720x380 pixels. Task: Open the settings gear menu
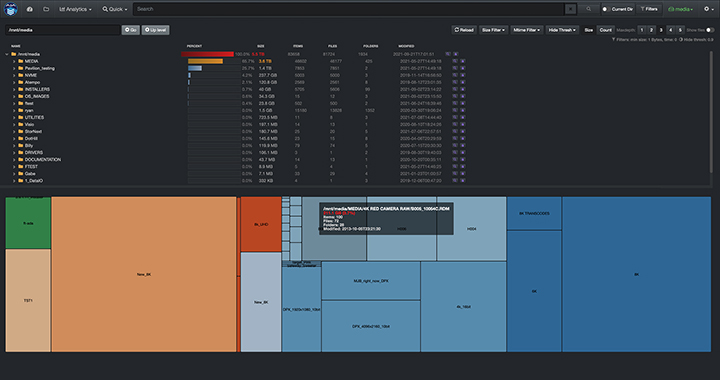[x=708, y=9]
